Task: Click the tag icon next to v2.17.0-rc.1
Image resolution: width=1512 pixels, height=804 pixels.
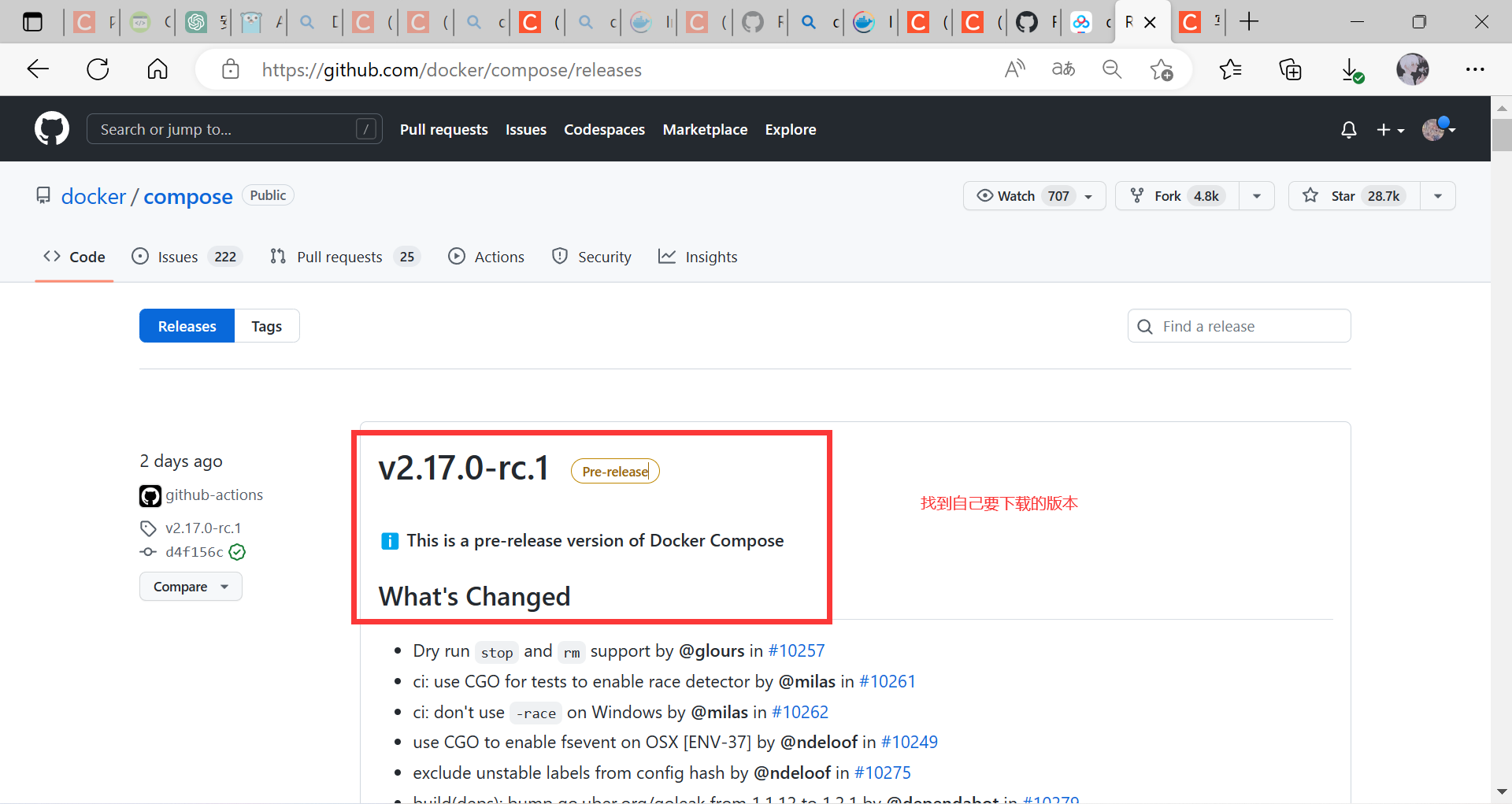Action: coord(148,528)
